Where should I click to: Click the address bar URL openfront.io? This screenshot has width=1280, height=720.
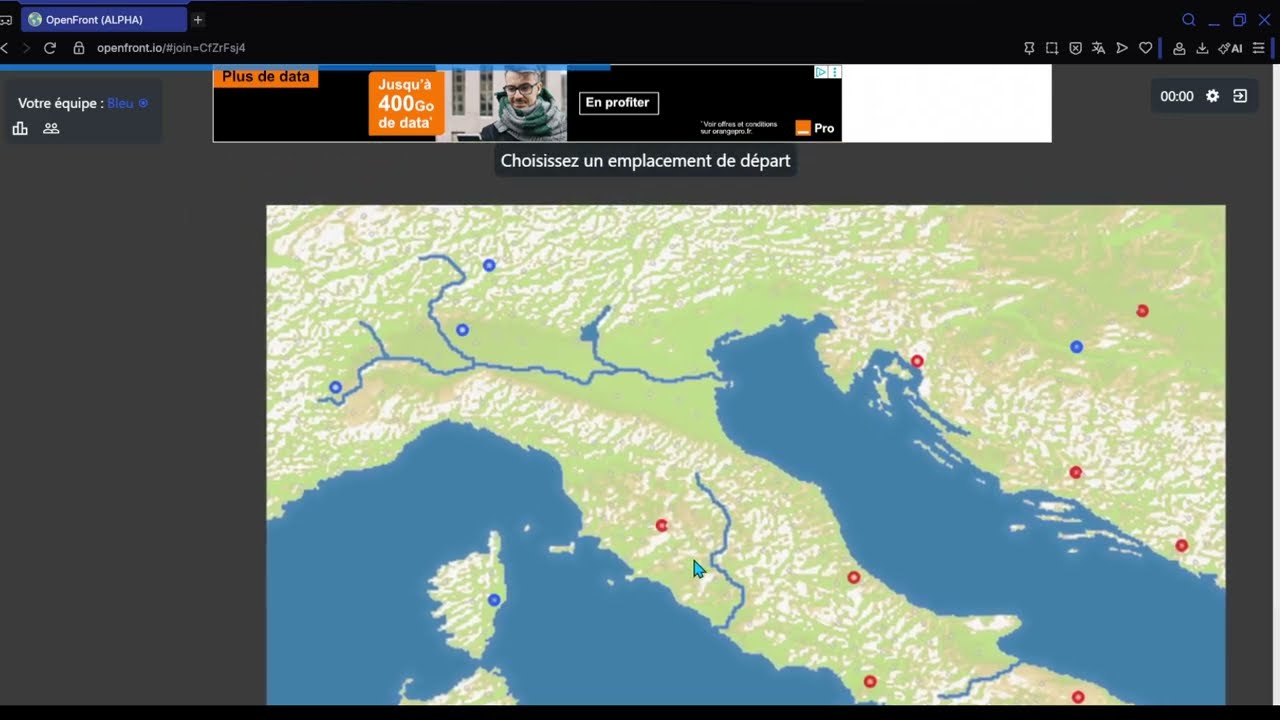tap(171, 48)
